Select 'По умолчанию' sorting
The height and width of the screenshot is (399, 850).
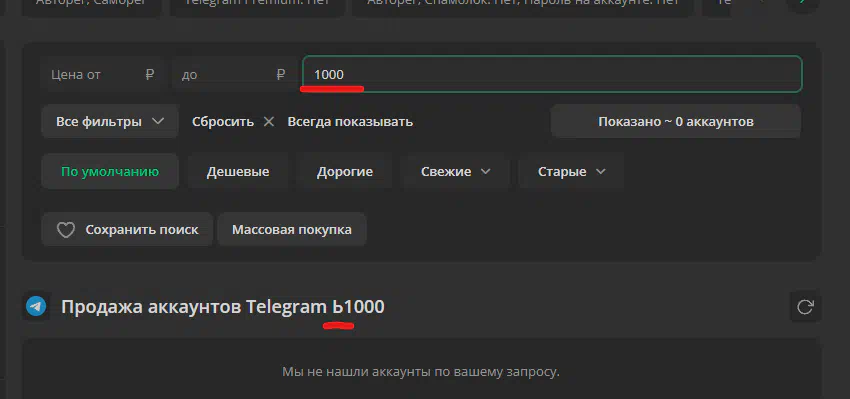click(110, 172)
